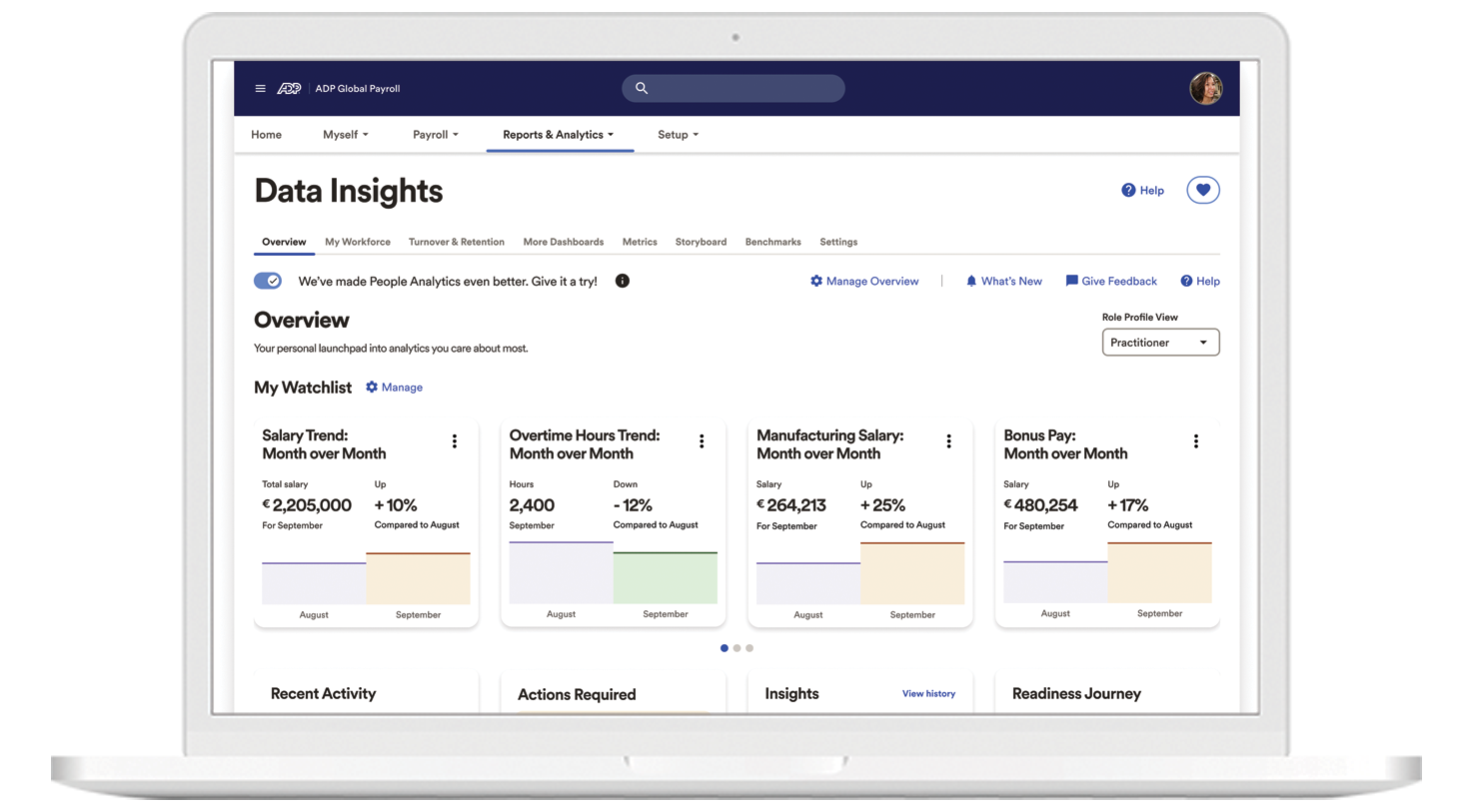Click the search magnifier icon

[641, 88]
